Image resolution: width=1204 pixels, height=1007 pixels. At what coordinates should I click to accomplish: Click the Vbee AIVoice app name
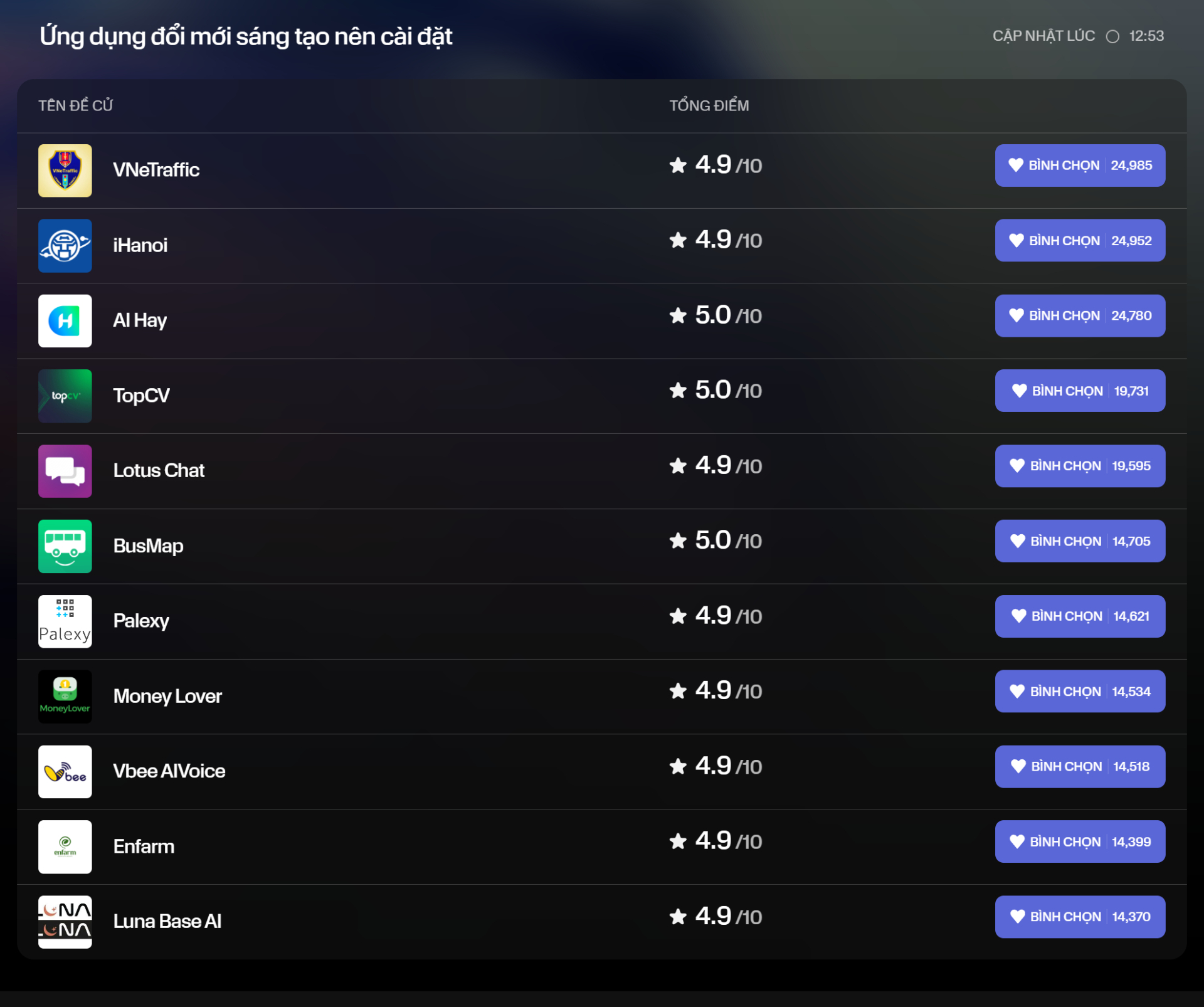(169, 771)
